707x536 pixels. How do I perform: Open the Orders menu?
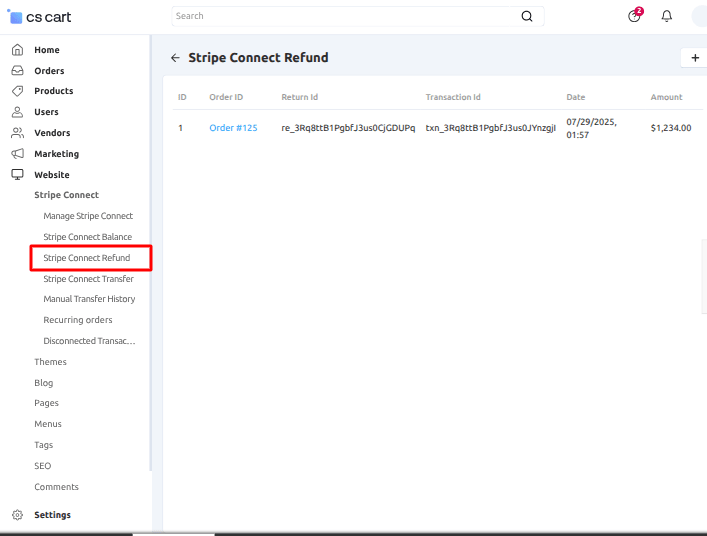(49, 71)
